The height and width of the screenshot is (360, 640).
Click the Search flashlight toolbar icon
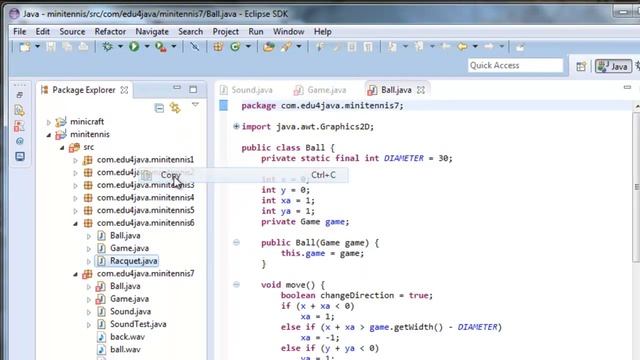coord(286,47)
